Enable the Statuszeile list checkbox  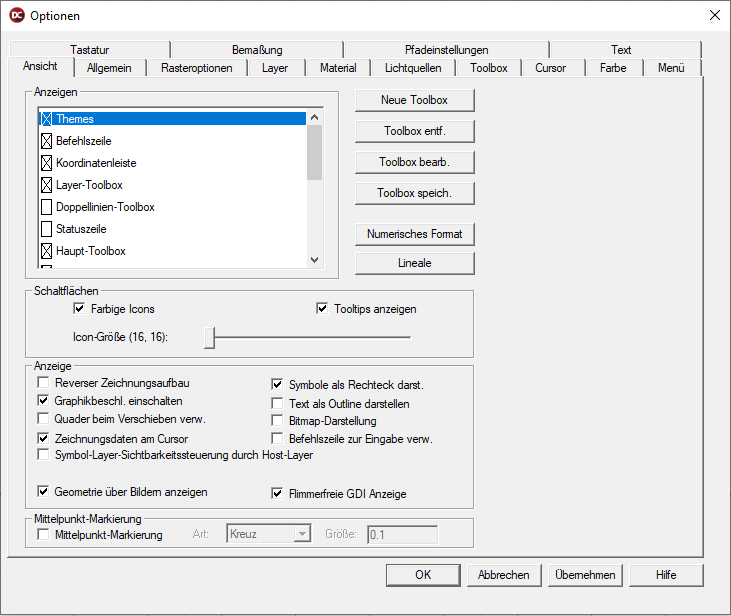pyautogui.click(x=46, y=229)
